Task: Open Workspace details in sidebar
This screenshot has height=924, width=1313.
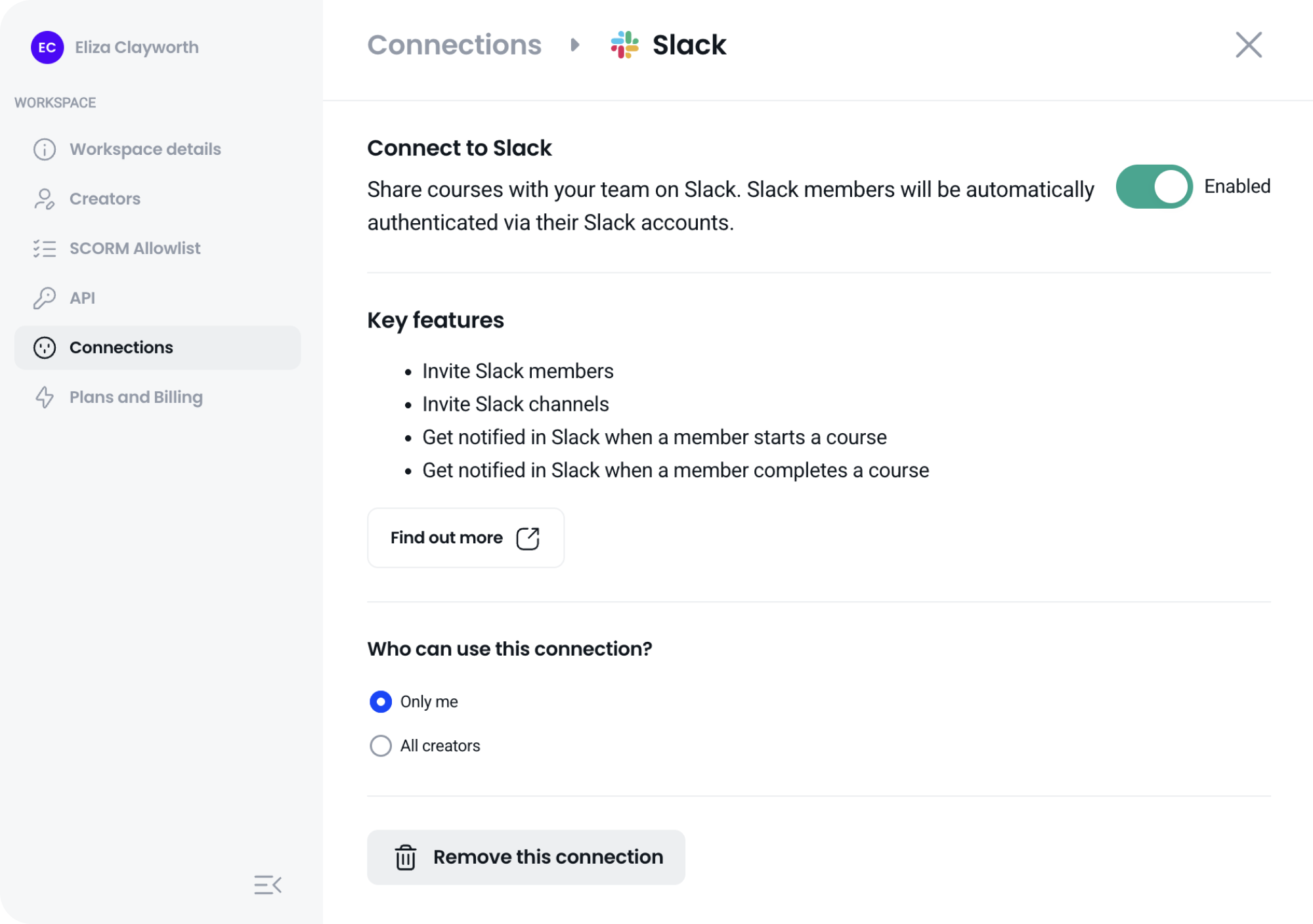Action: (158, 149)
